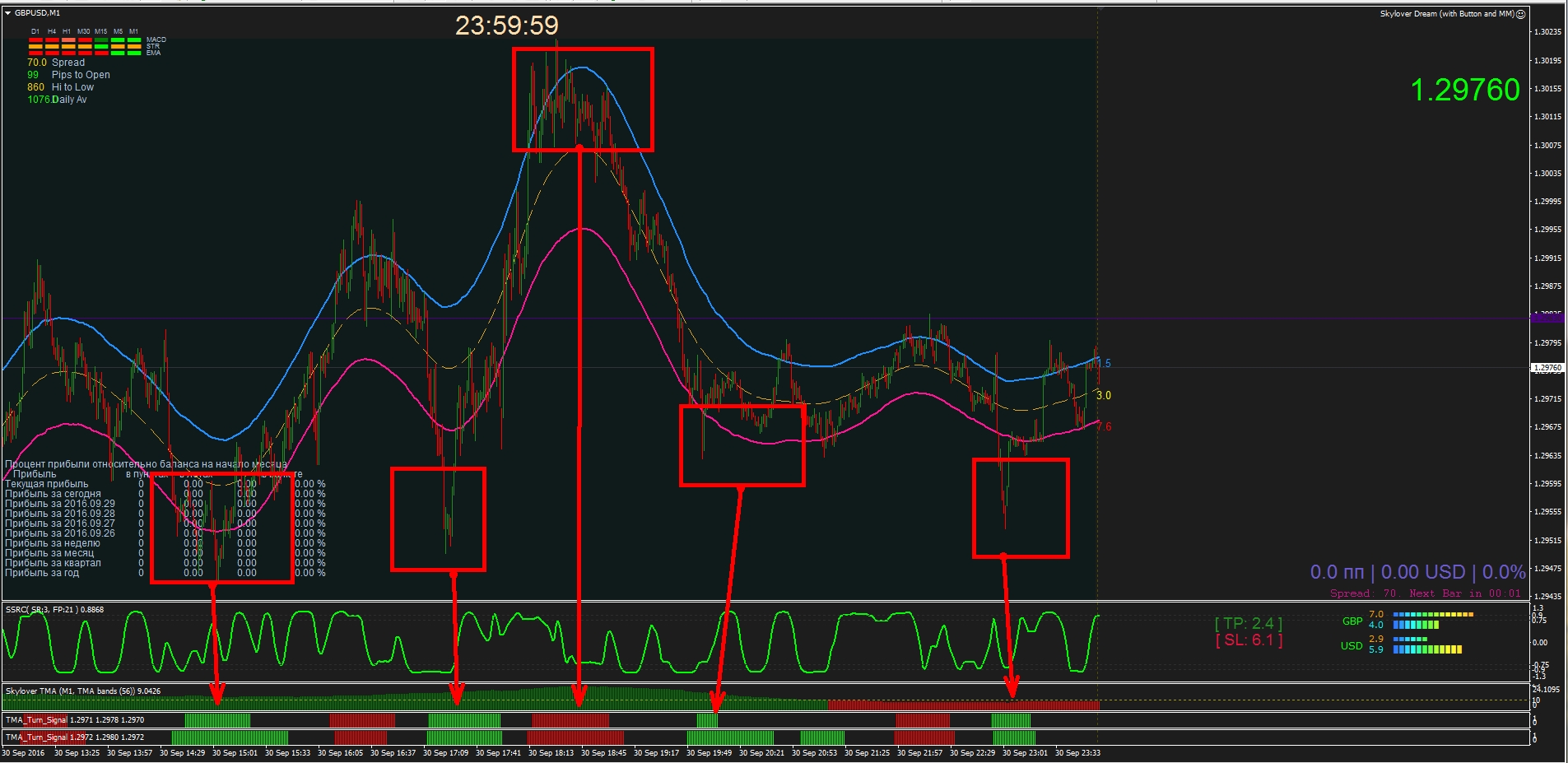Screen dimensions: 1568x763
Task: Select the M30 timeframe column header
Action: click(84, 31)
